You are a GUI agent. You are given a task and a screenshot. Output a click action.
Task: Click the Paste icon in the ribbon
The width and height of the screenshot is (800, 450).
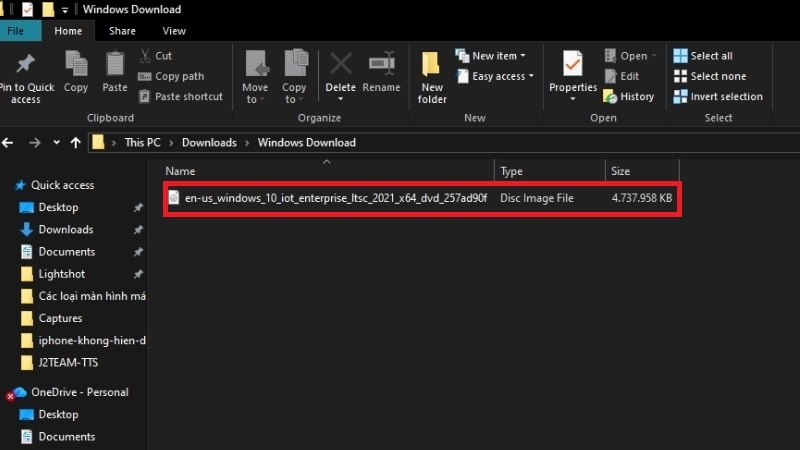click(x=115, y=65)
